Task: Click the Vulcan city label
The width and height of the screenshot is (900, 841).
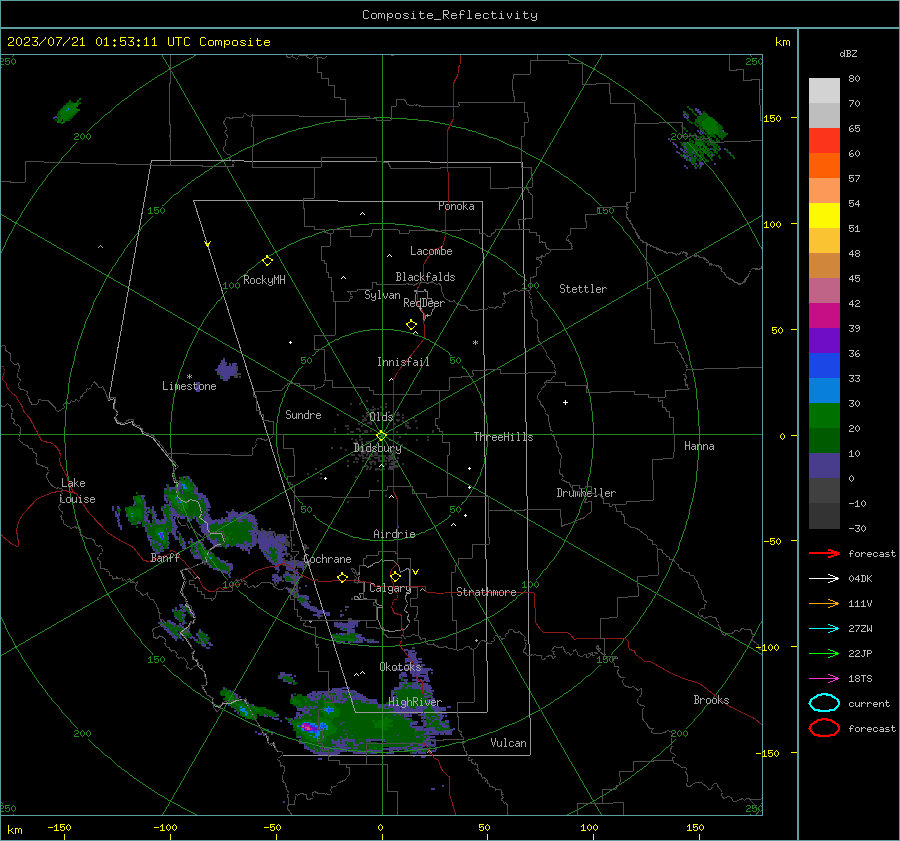Action: point(509,743)
